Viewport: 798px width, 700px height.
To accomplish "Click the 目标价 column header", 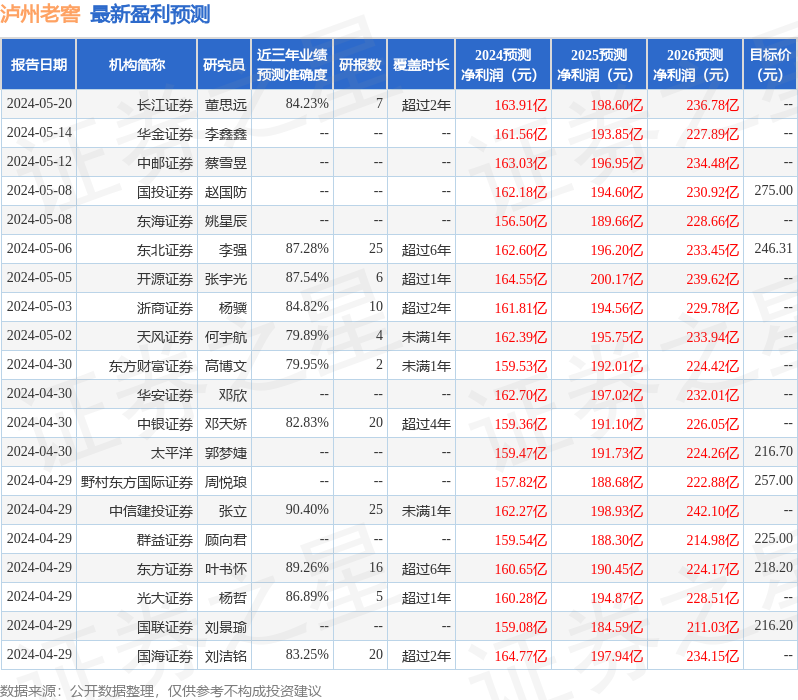I will [x=770, y=65].
